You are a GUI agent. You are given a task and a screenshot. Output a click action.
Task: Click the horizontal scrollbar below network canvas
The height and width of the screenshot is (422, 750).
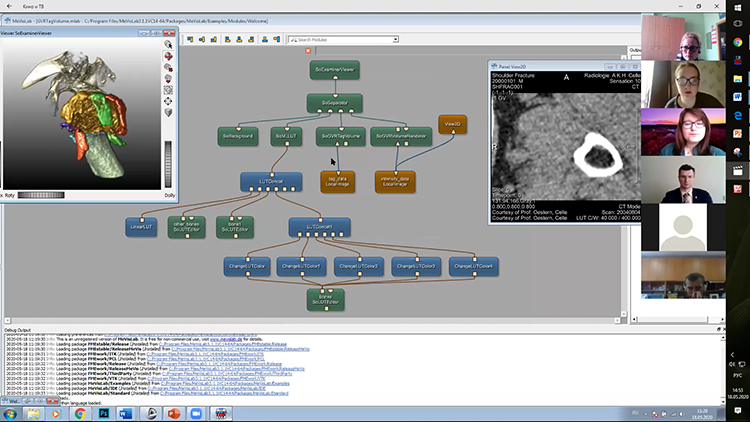[312, 321]
